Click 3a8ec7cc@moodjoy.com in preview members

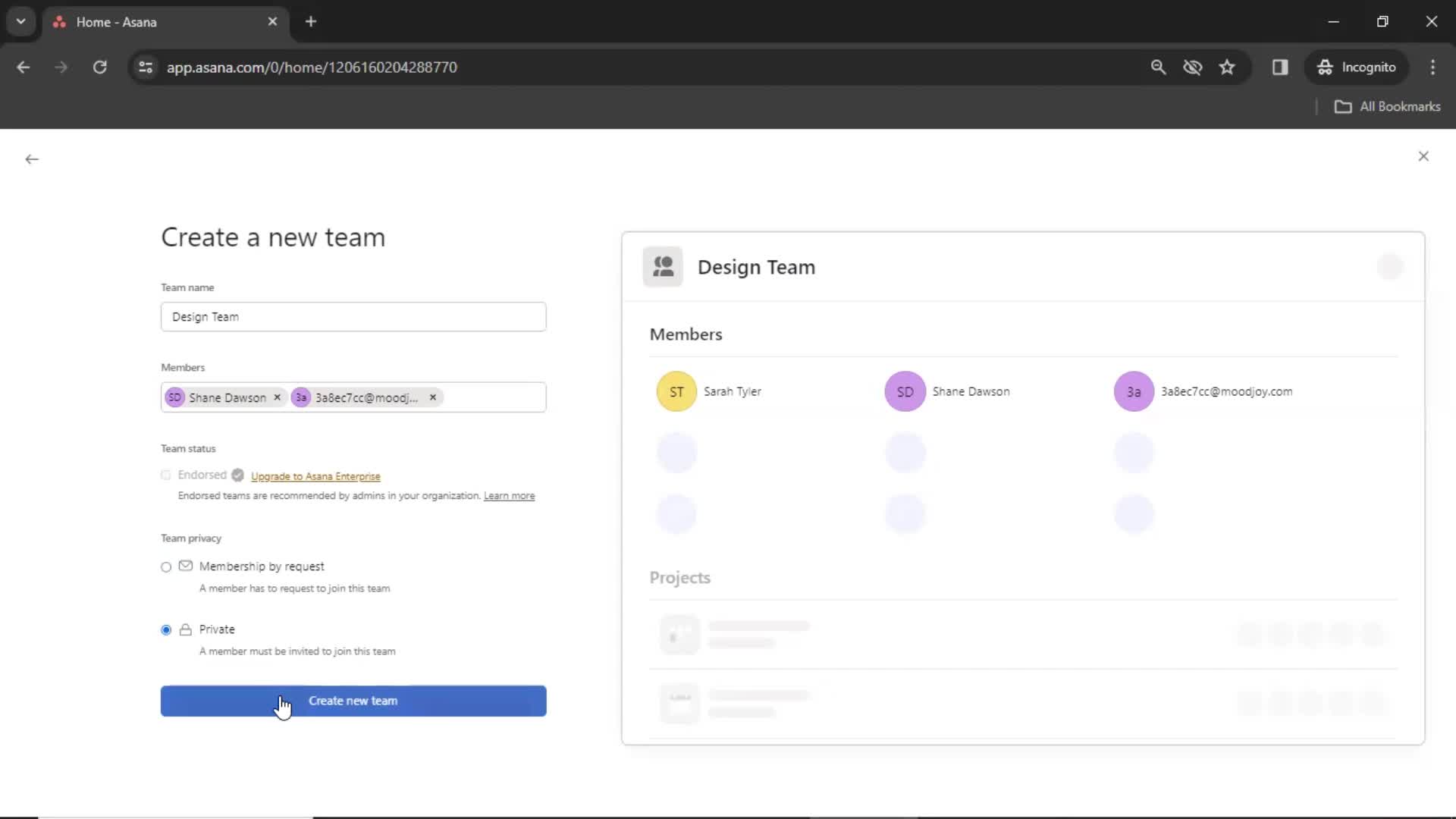tap(1227, 392)
